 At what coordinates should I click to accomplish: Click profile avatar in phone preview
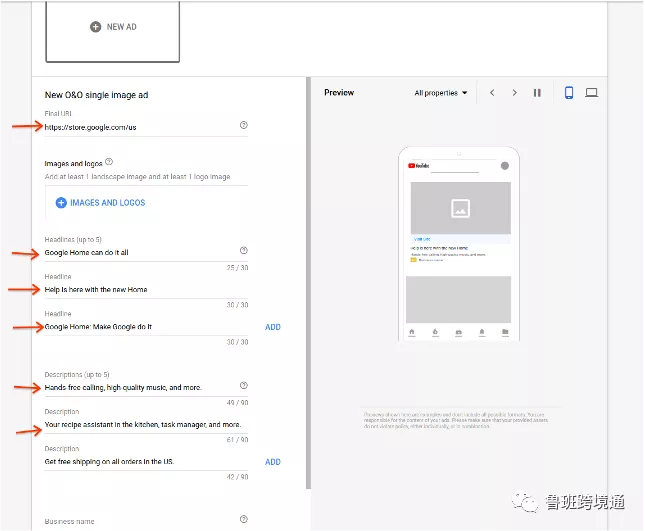coord(505,166)
